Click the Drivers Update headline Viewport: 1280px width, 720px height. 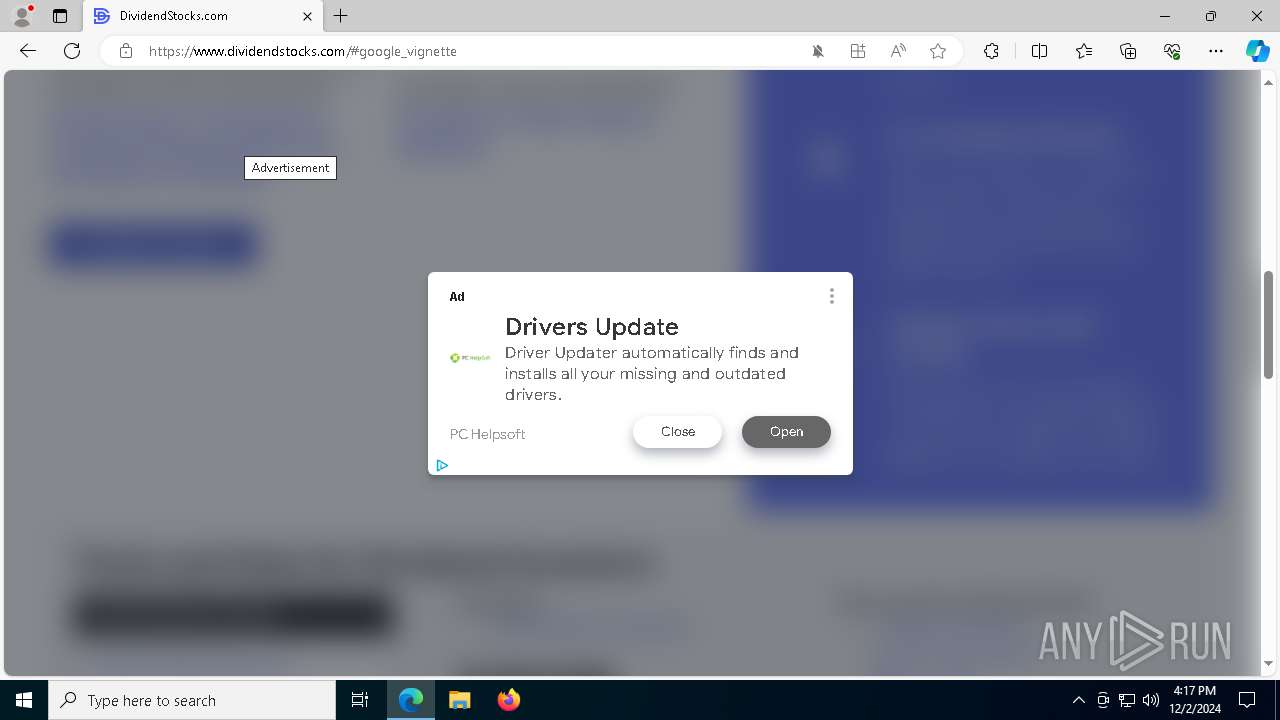coord(592,327)
